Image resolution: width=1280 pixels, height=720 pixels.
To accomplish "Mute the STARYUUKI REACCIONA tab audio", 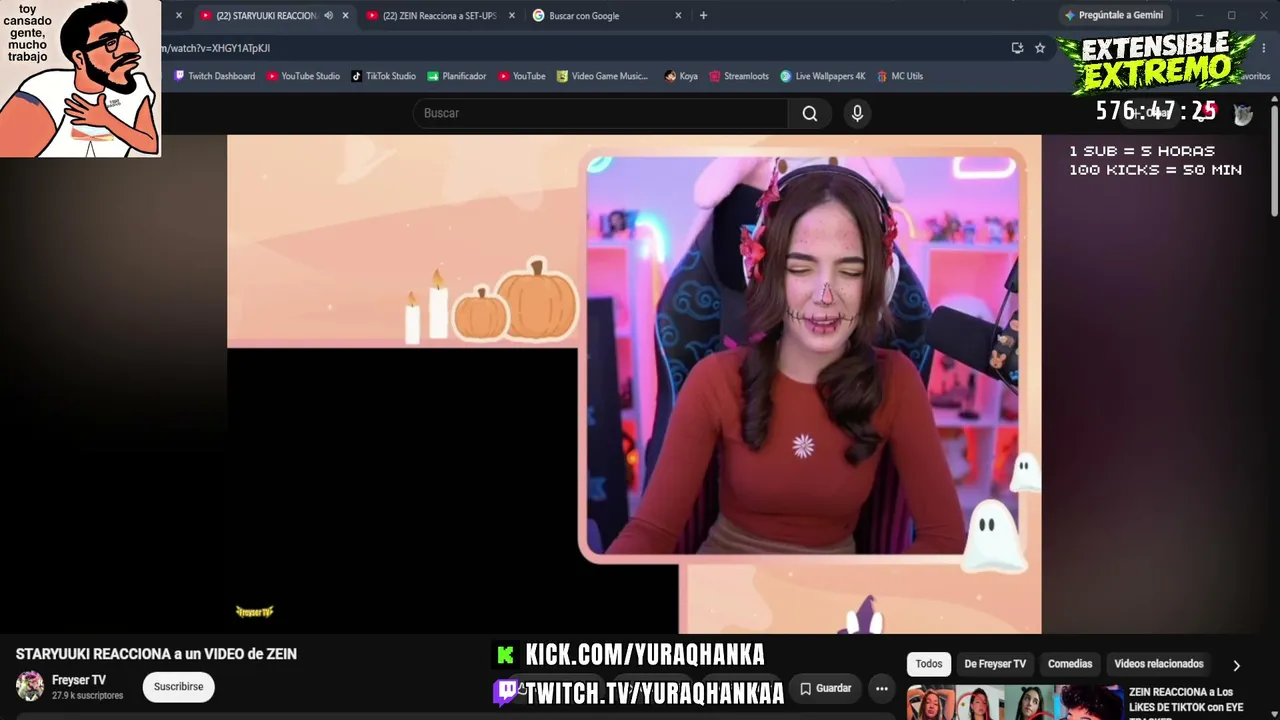I will tap(328, 16).
